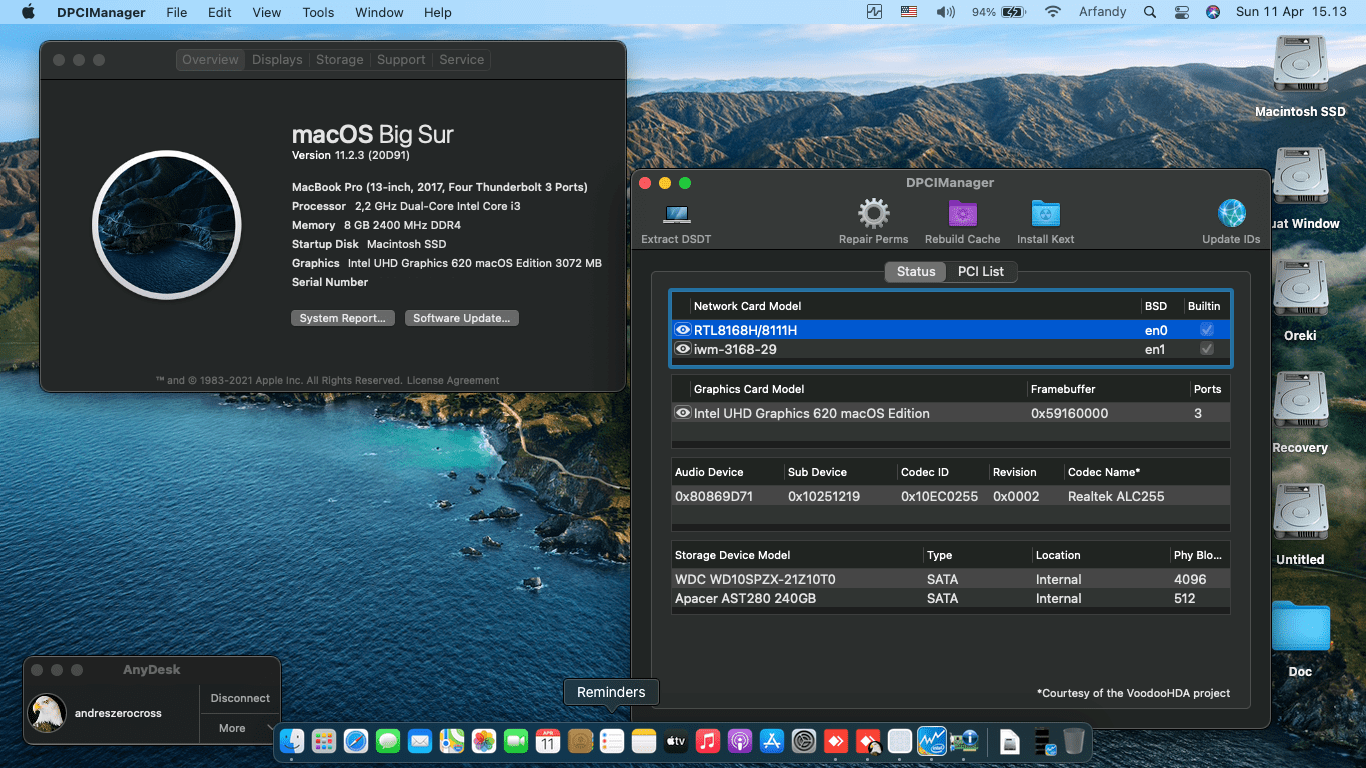Viewport: 1366px width, 768px height.
Task: Open the Apple menu
Action: point(28,12)
